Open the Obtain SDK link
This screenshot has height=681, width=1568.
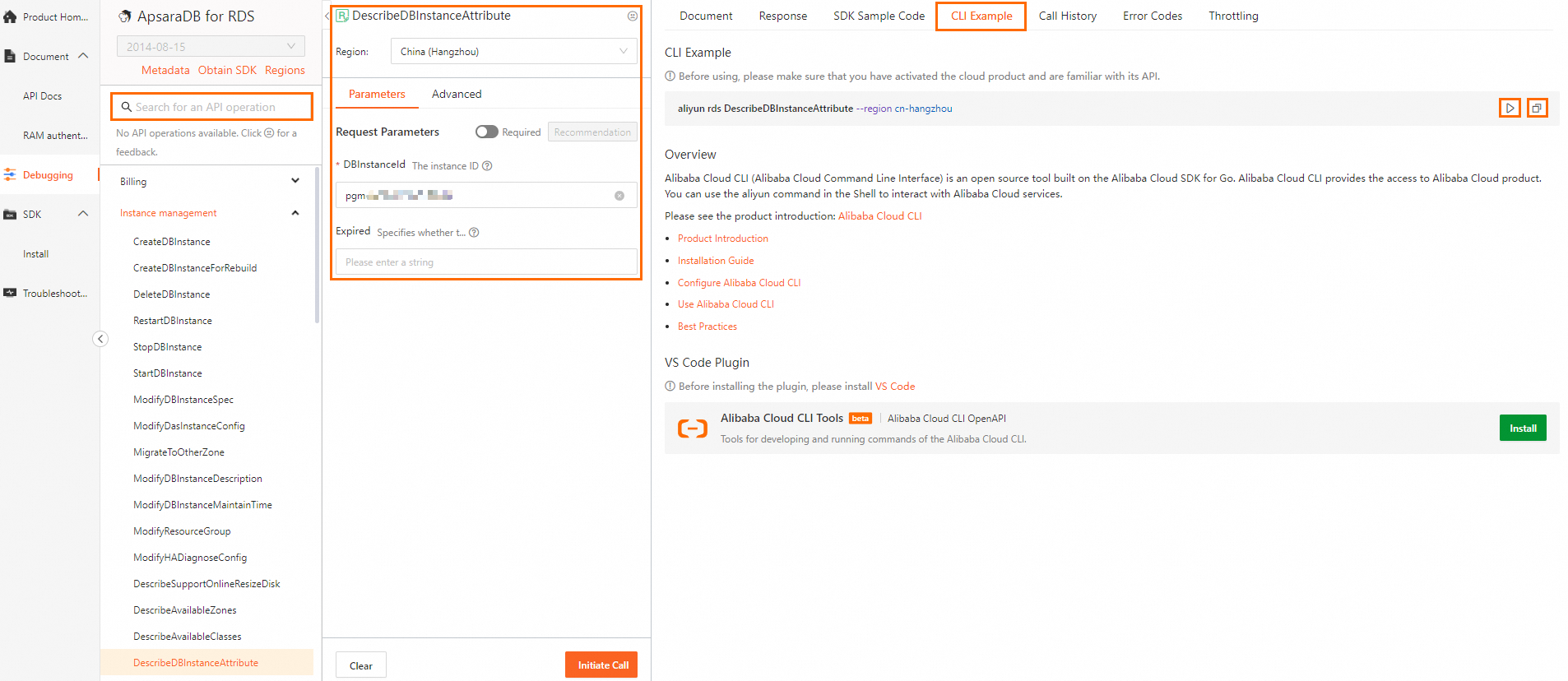coord(227,70)
